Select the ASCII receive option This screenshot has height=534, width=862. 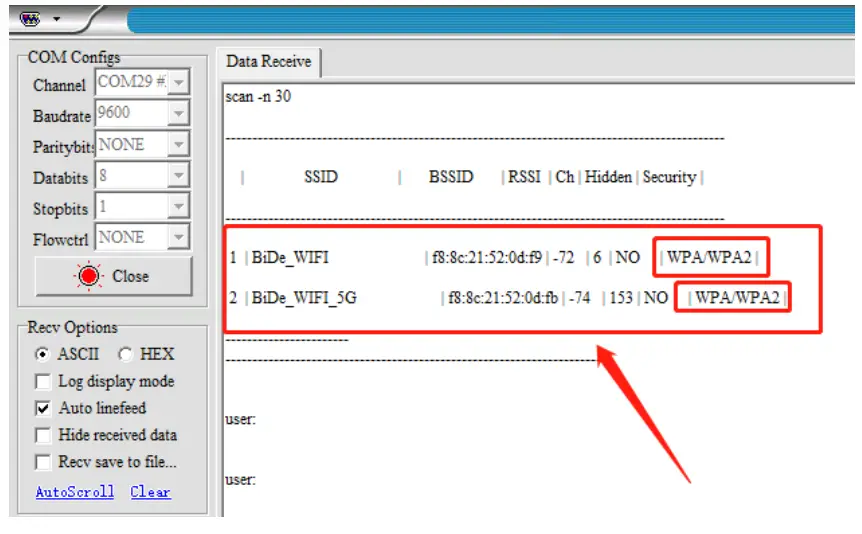[x=42, y=354]
